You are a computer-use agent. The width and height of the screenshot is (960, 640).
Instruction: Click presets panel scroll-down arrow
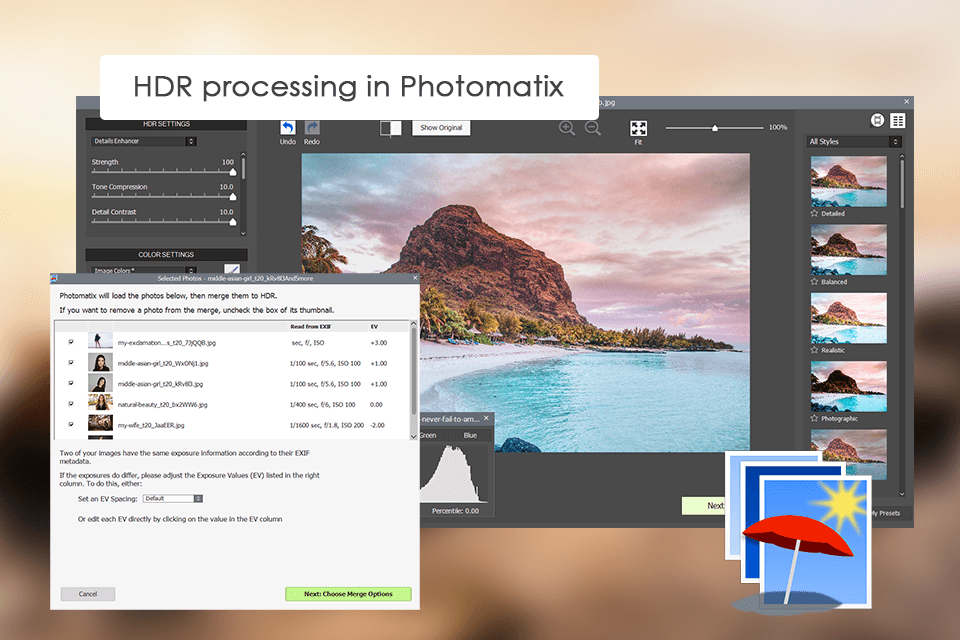point(902,494)
